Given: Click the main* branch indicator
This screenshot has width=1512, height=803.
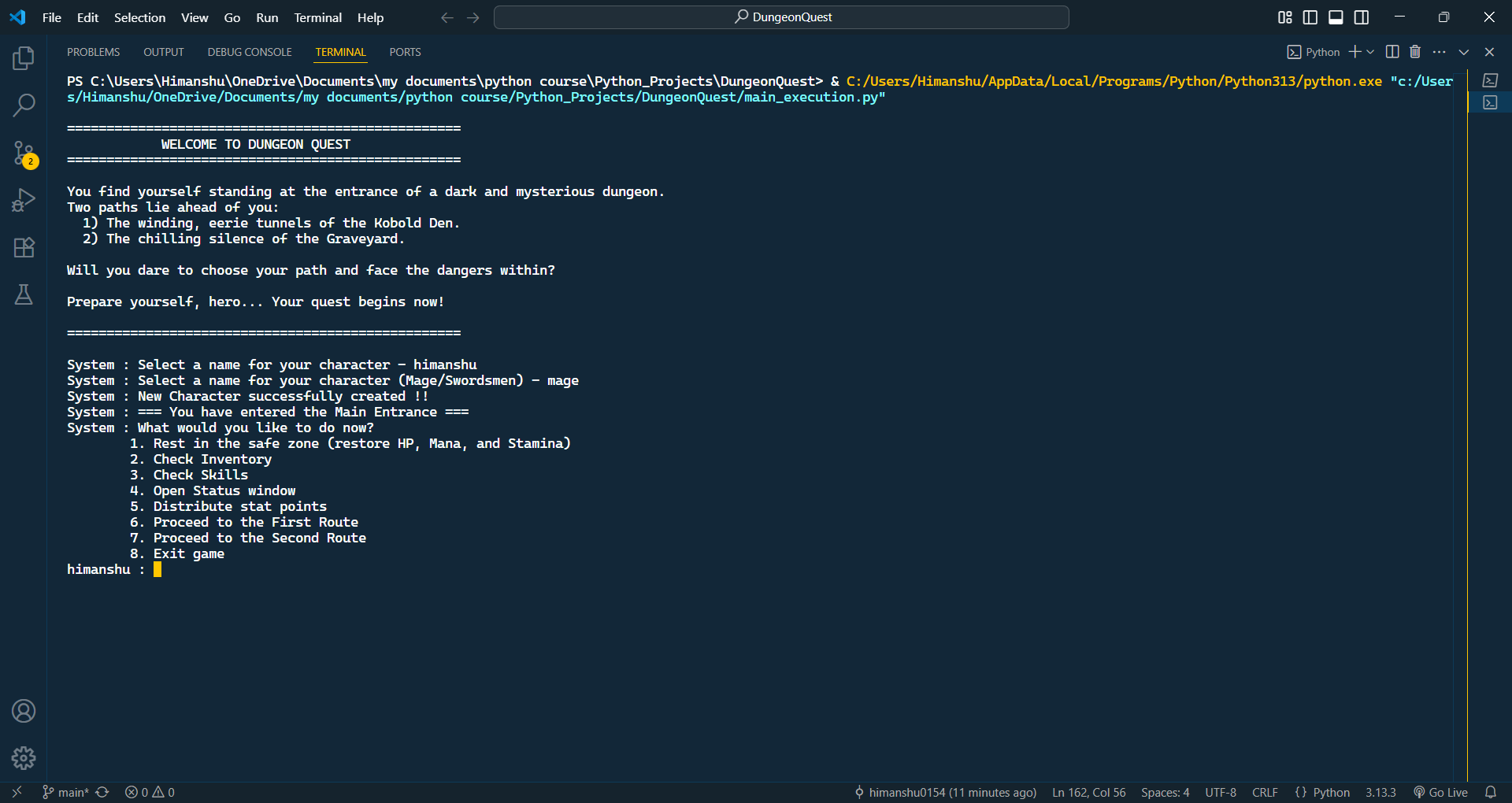Looking at the screenshot, I should 65,792.
